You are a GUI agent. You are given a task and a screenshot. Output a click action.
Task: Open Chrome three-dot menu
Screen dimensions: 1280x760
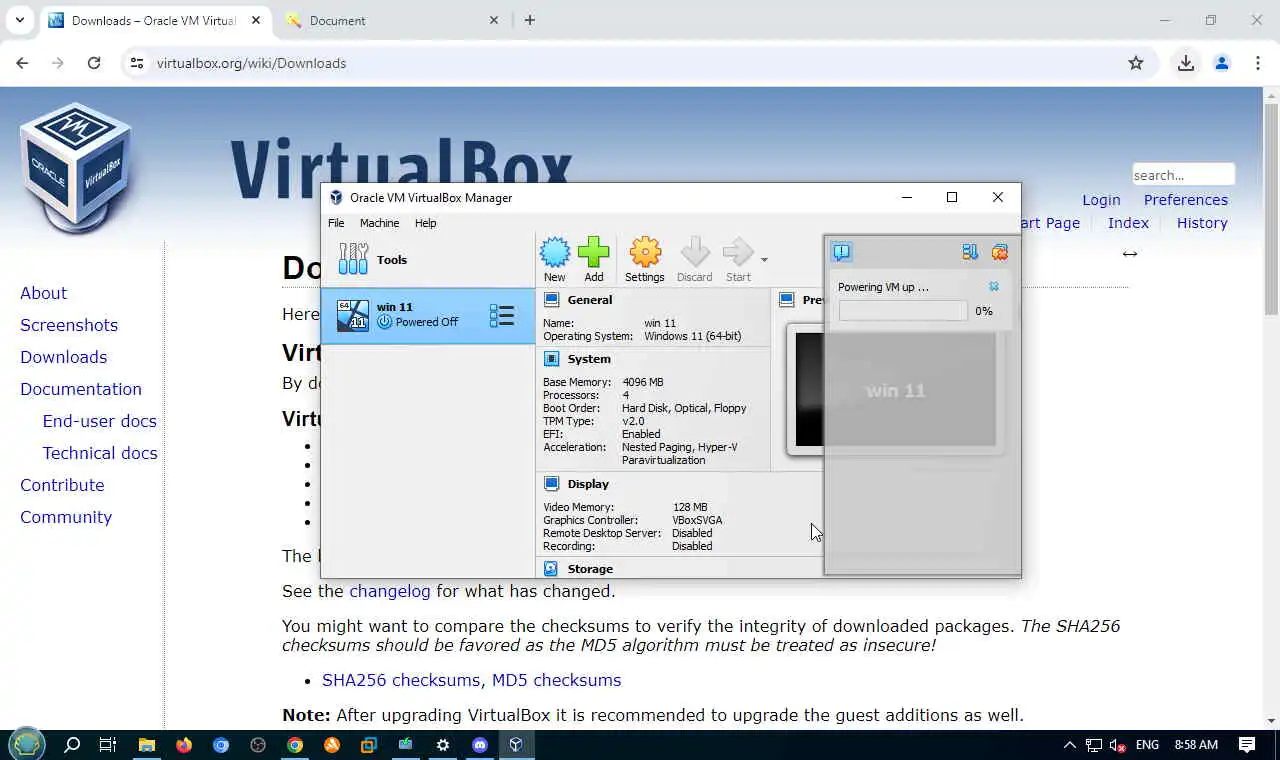coord(1258,63)
